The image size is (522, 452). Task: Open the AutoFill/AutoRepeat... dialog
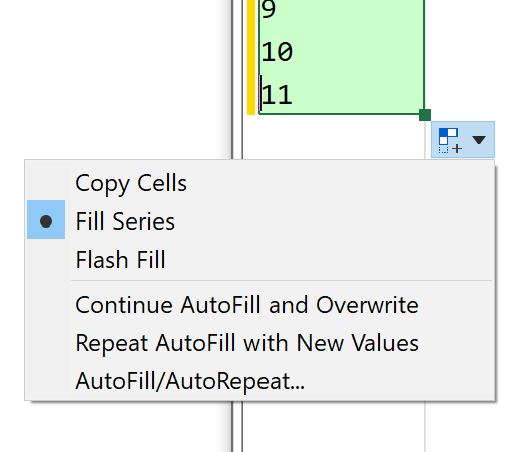[x=190, y=381]
